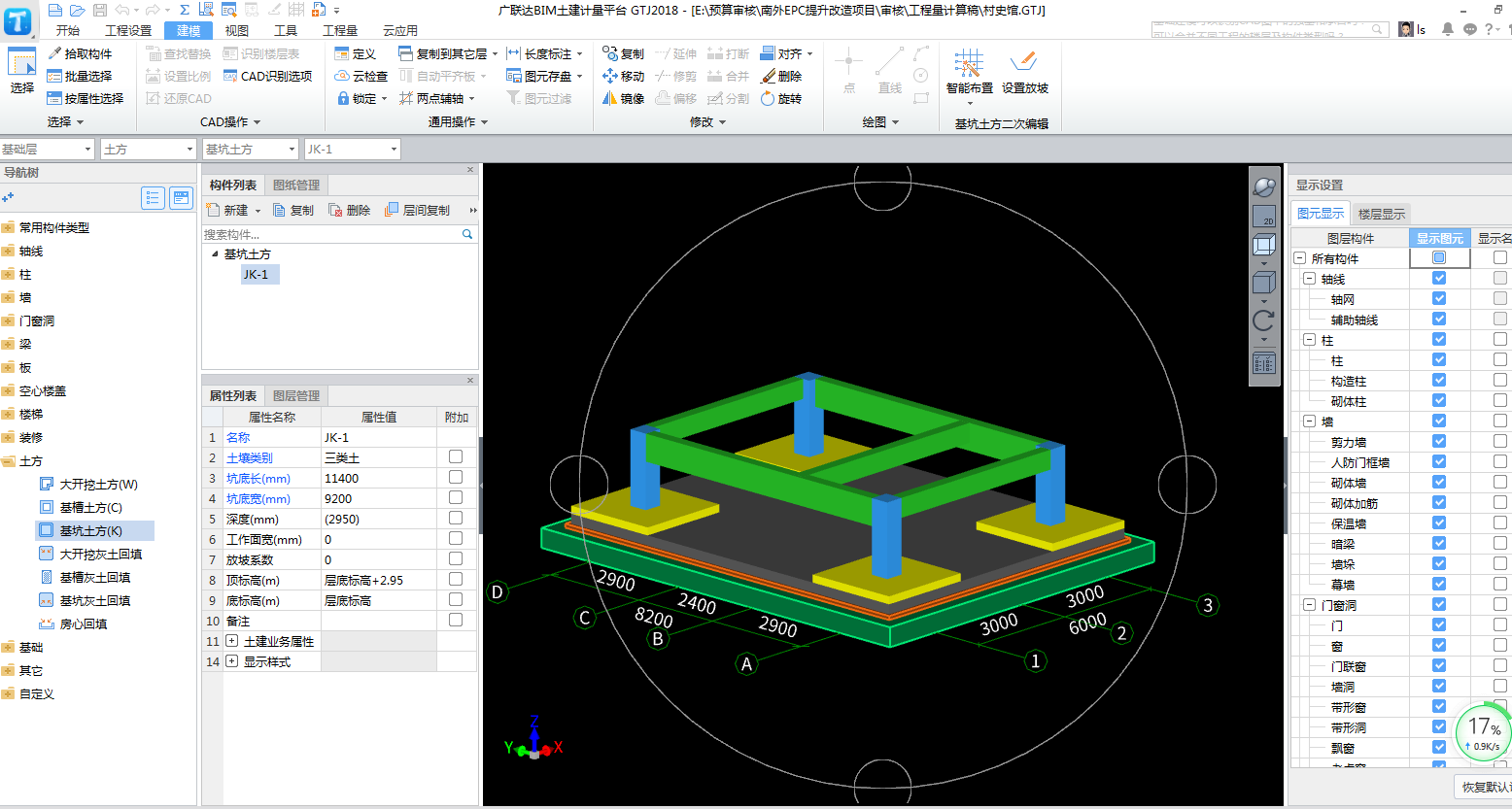Collapse the 门窗洞 group in display settings
Viewport: 1512px width, 809px height.
tap(1310, 605)
